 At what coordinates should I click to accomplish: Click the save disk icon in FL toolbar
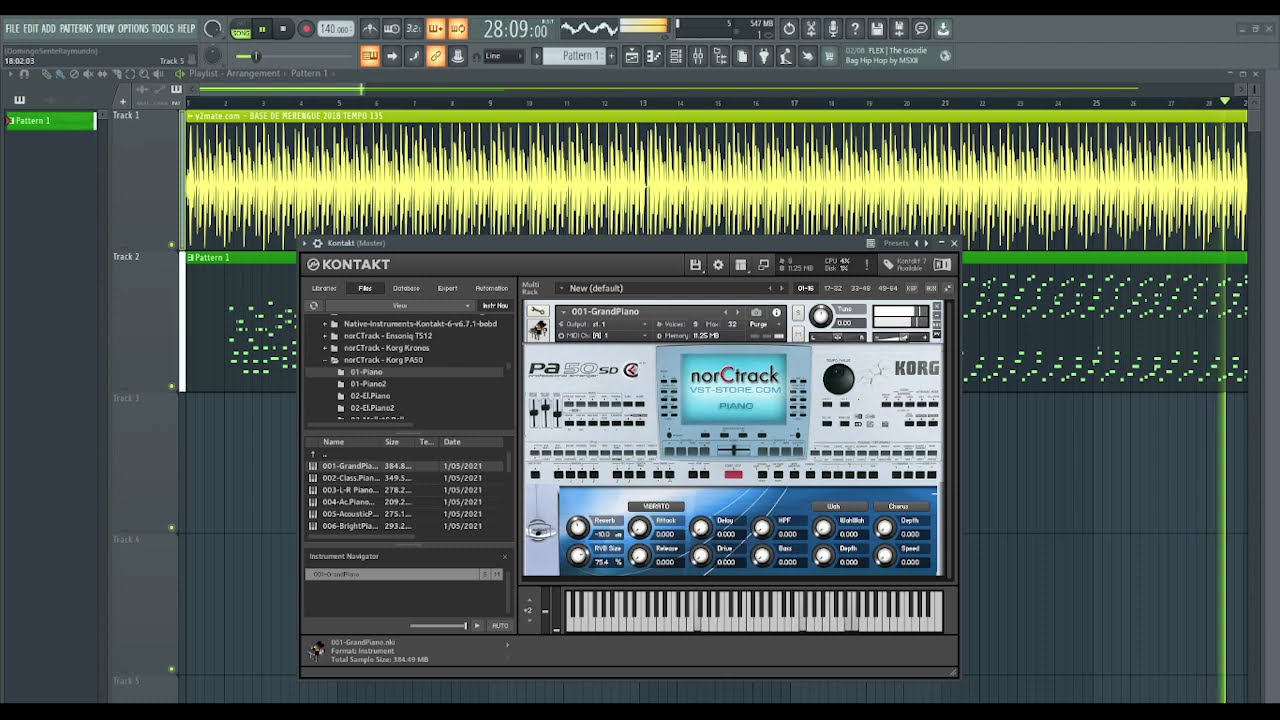877,29
